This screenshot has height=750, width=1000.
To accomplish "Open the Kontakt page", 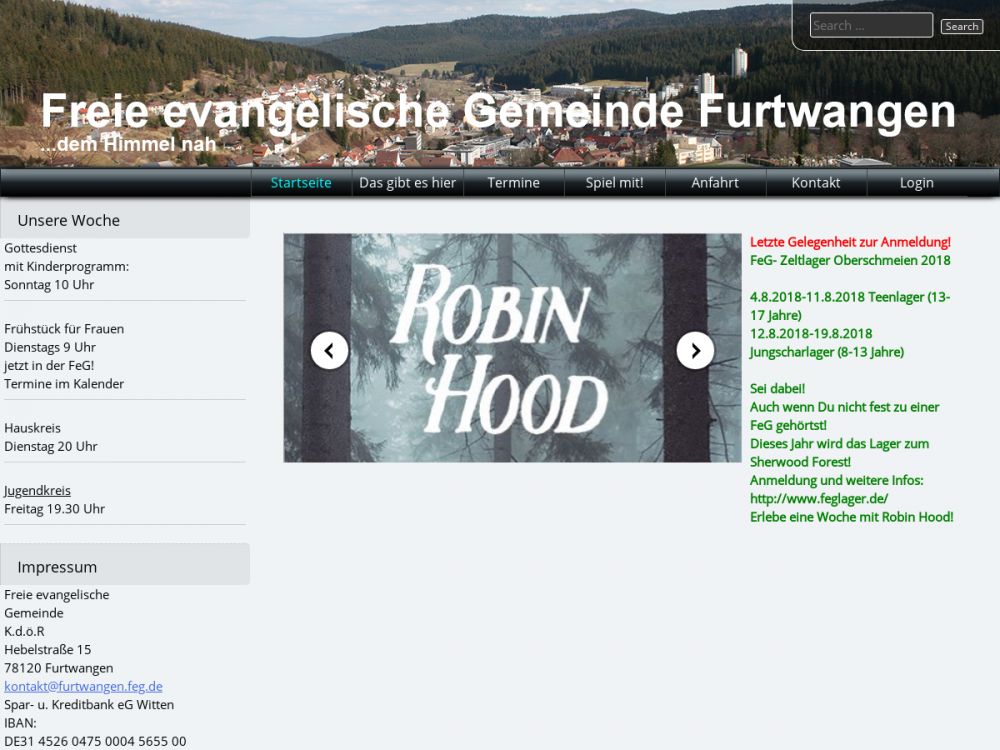I will coord(816,183).
